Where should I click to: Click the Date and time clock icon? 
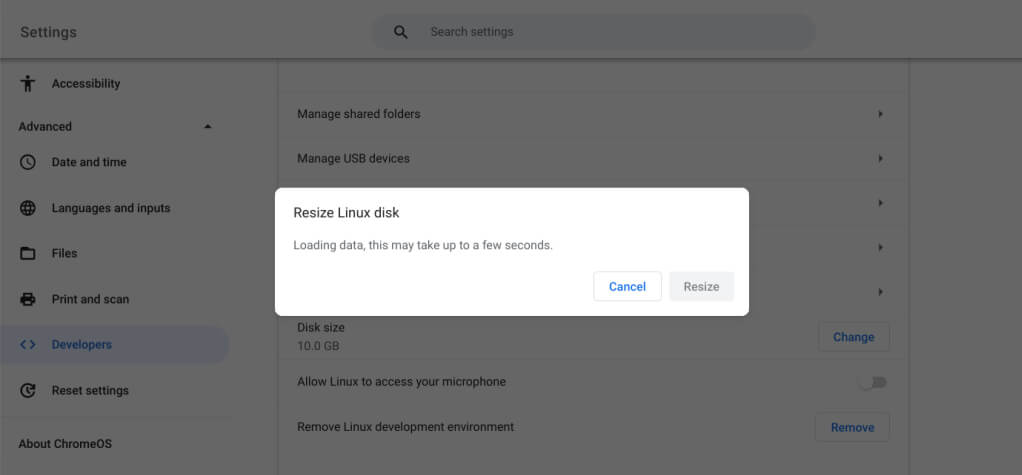coord(28,162)
